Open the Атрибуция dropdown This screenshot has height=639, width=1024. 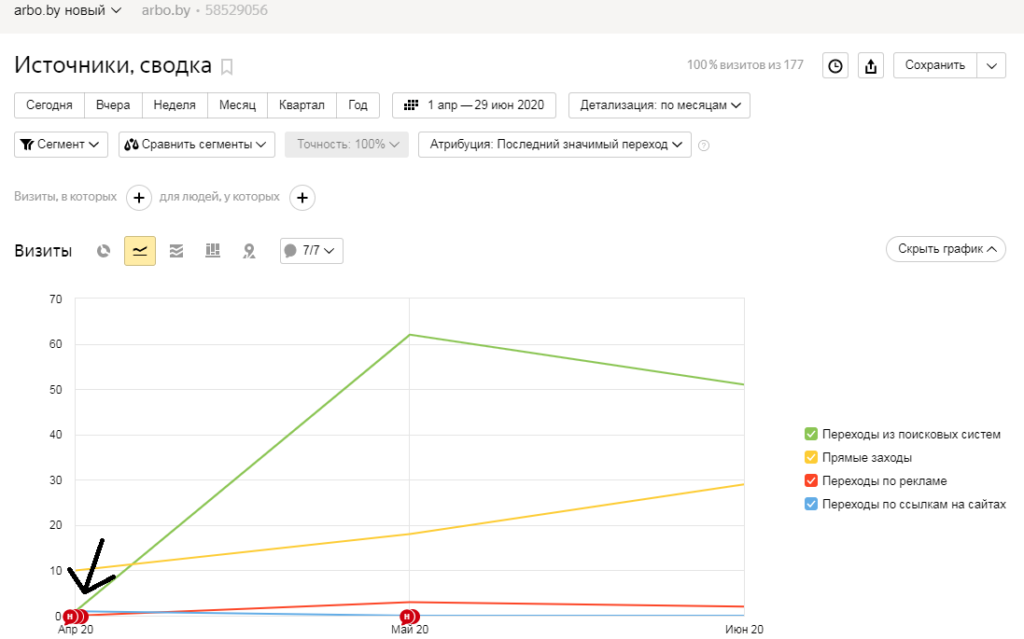coord(555,144)
